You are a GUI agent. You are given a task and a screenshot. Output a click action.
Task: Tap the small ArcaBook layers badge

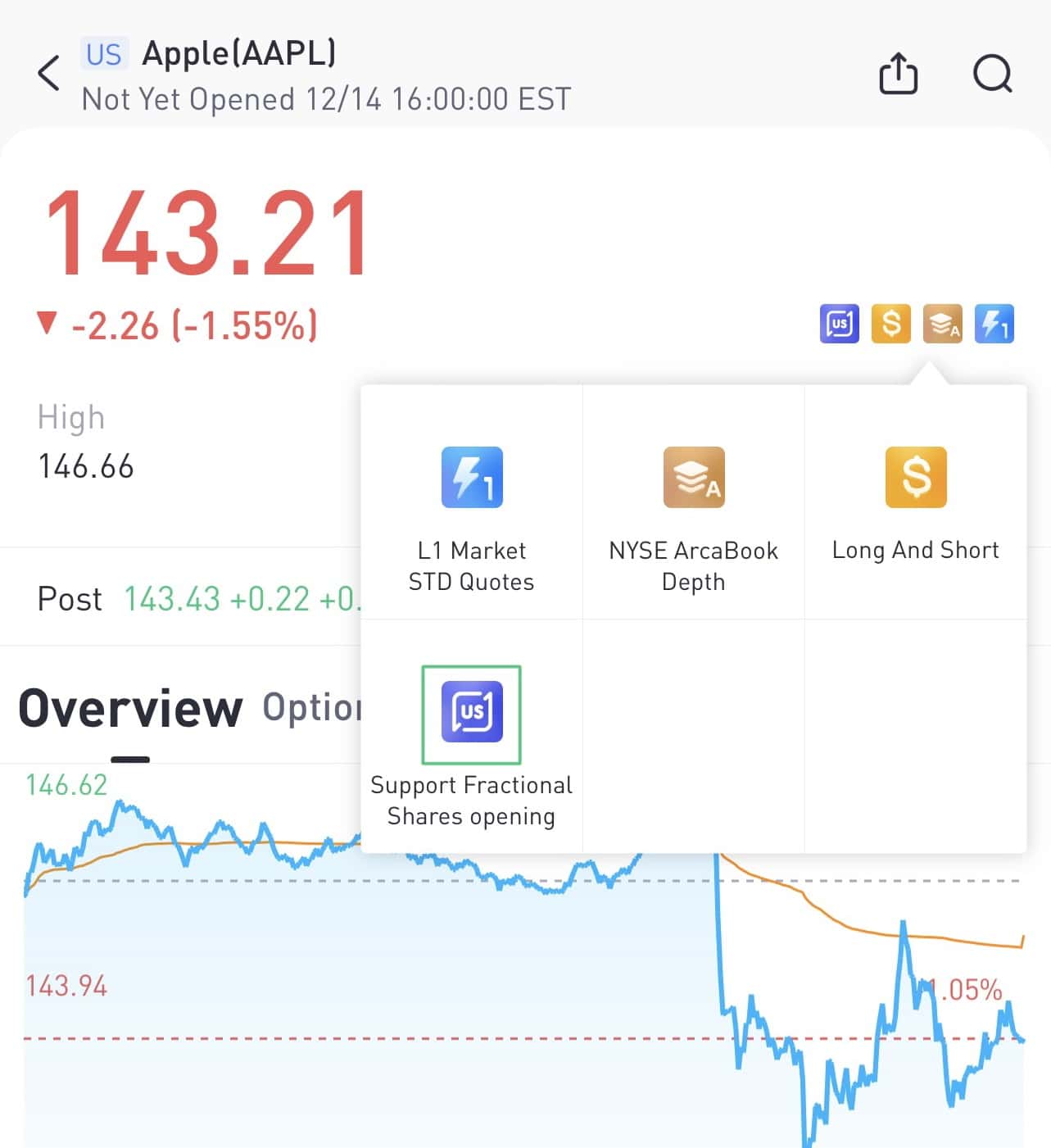(943, 324)
